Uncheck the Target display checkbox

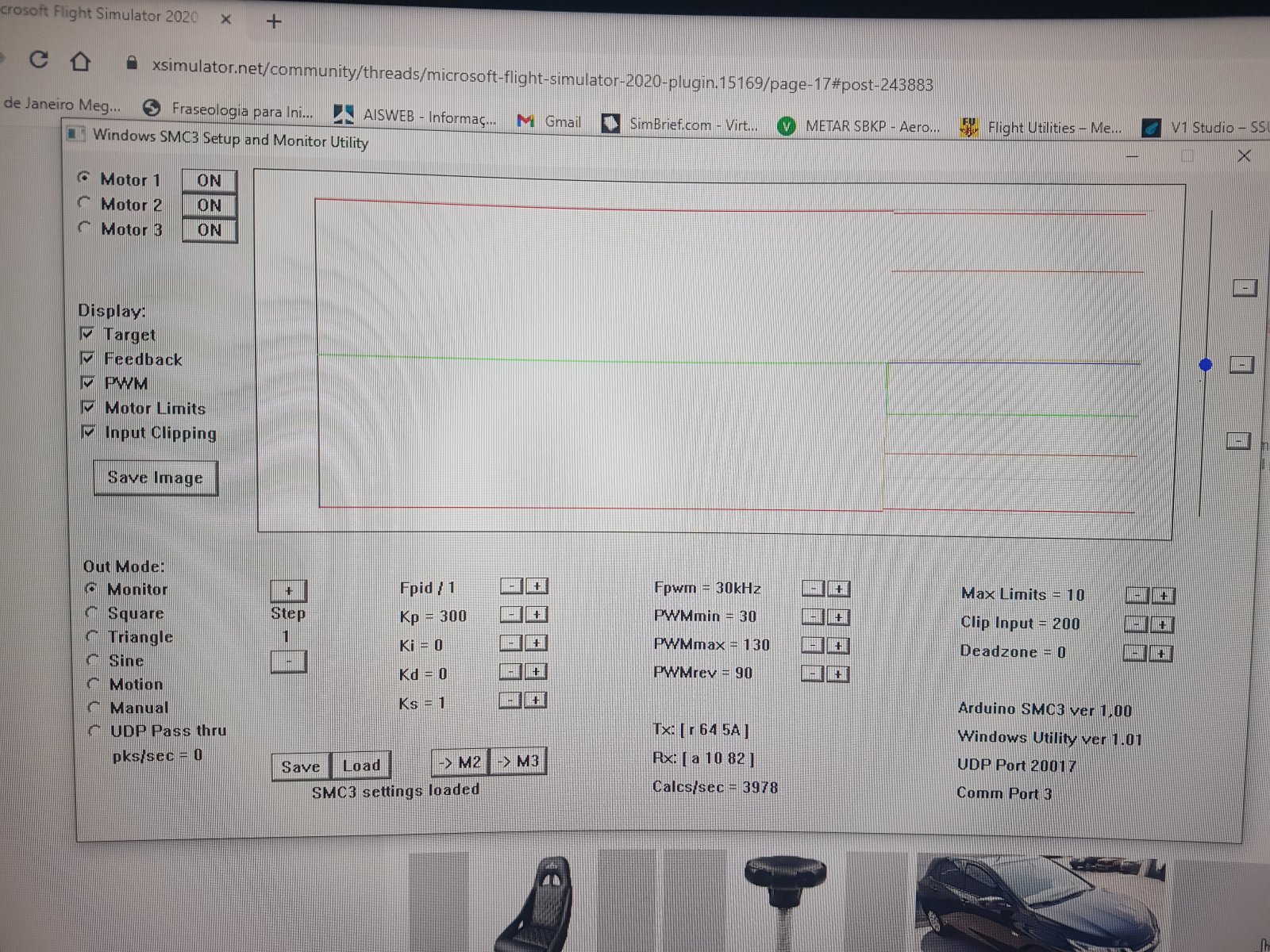point(87,333)
